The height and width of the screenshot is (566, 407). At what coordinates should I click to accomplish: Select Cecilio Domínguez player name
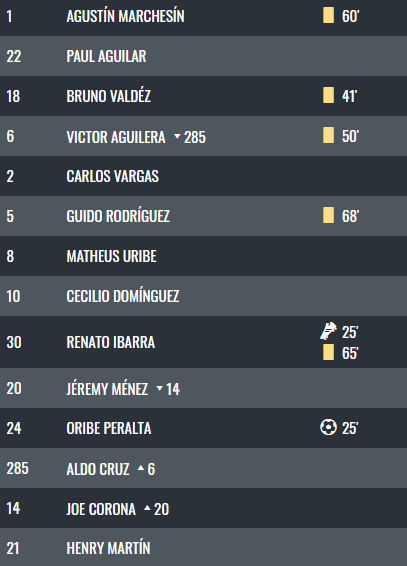click(123, 296)
